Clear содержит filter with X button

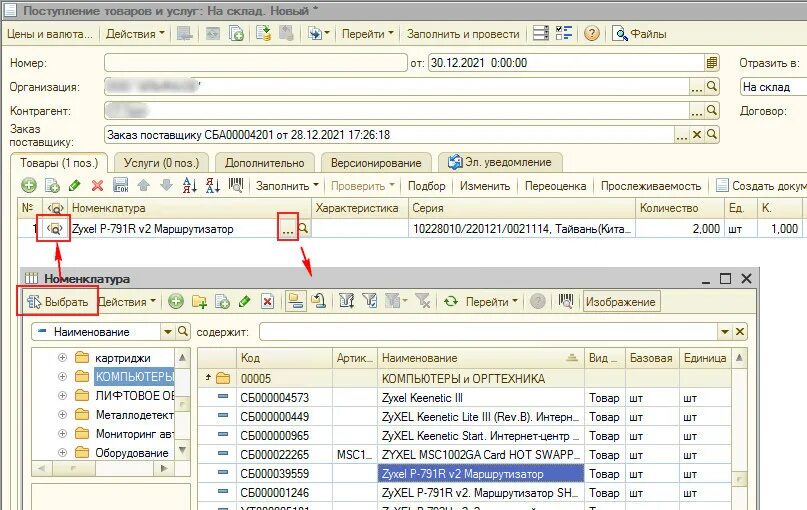(740, 332)
